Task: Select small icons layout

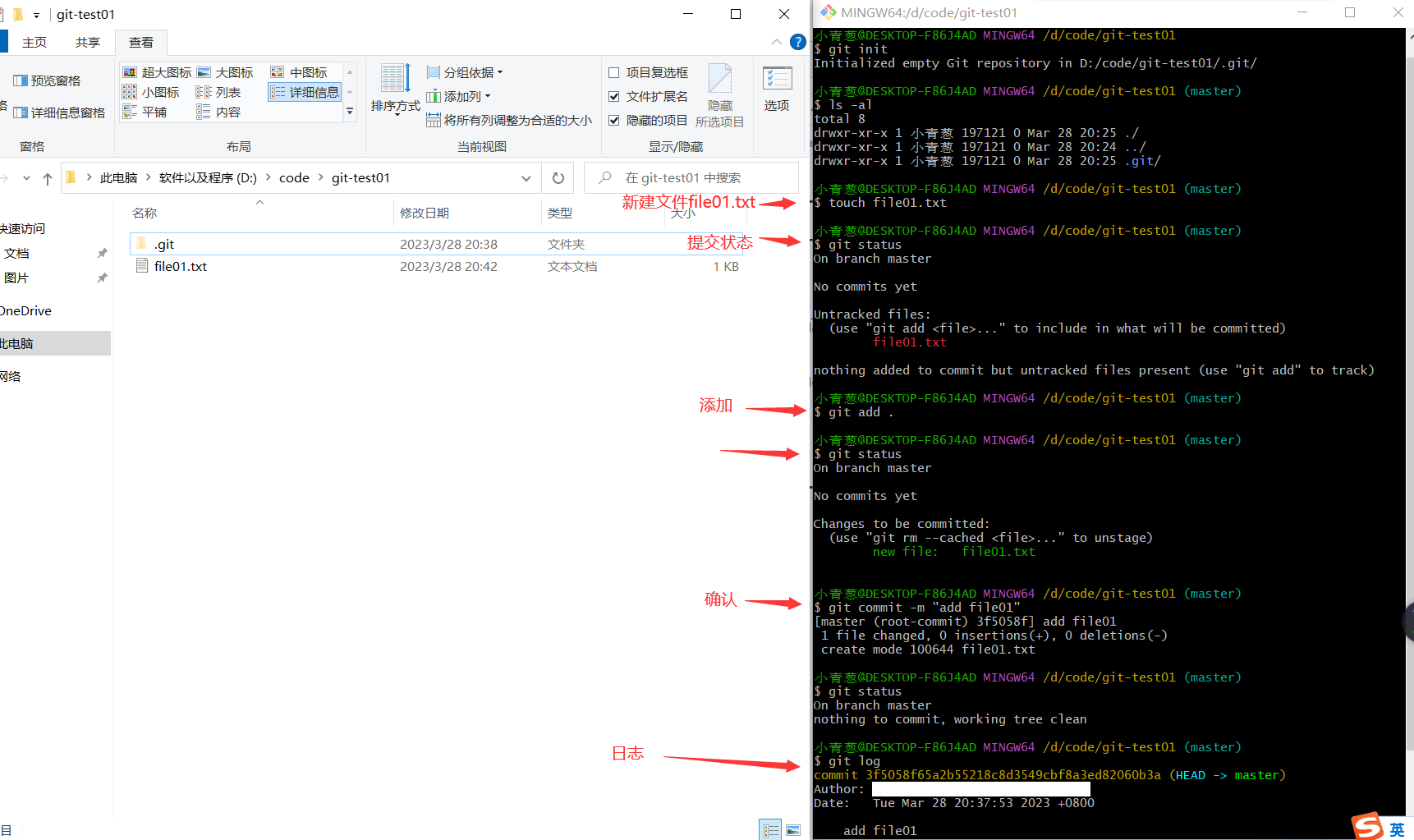Action: (x=151, y=92)
